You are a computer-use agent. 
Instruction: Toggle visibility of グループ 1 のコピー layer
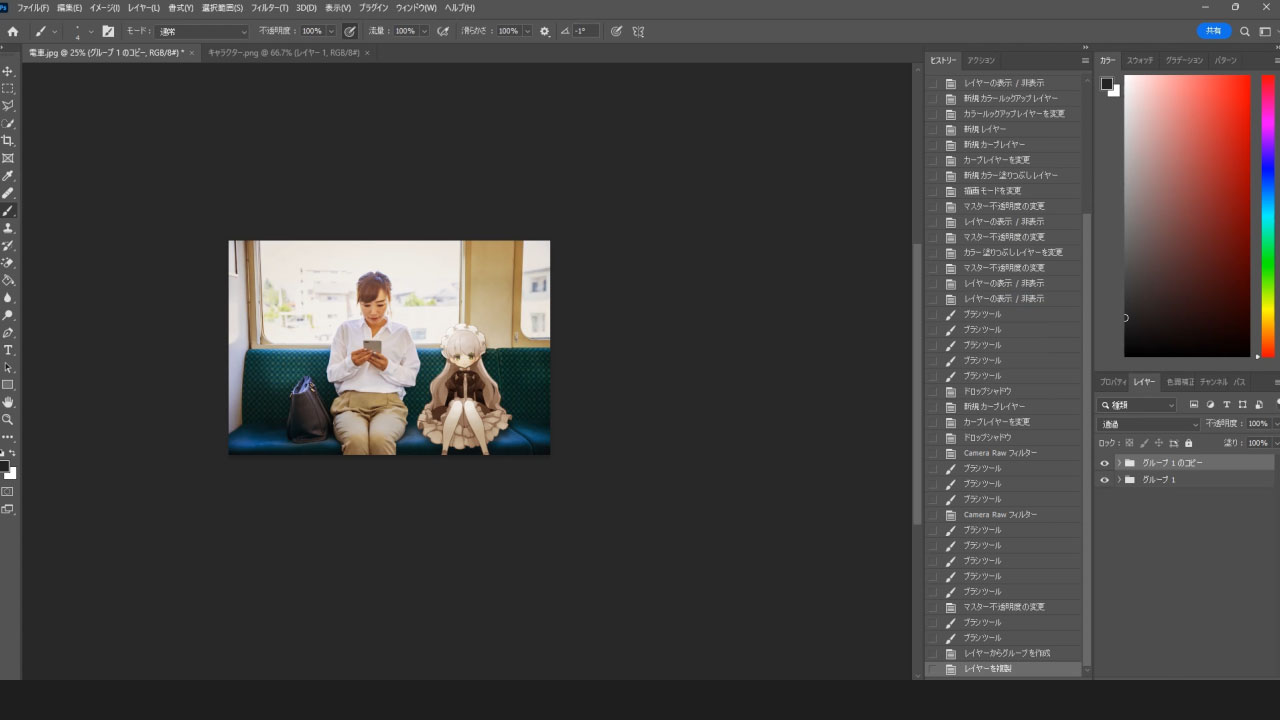[x=1104, y=463]
